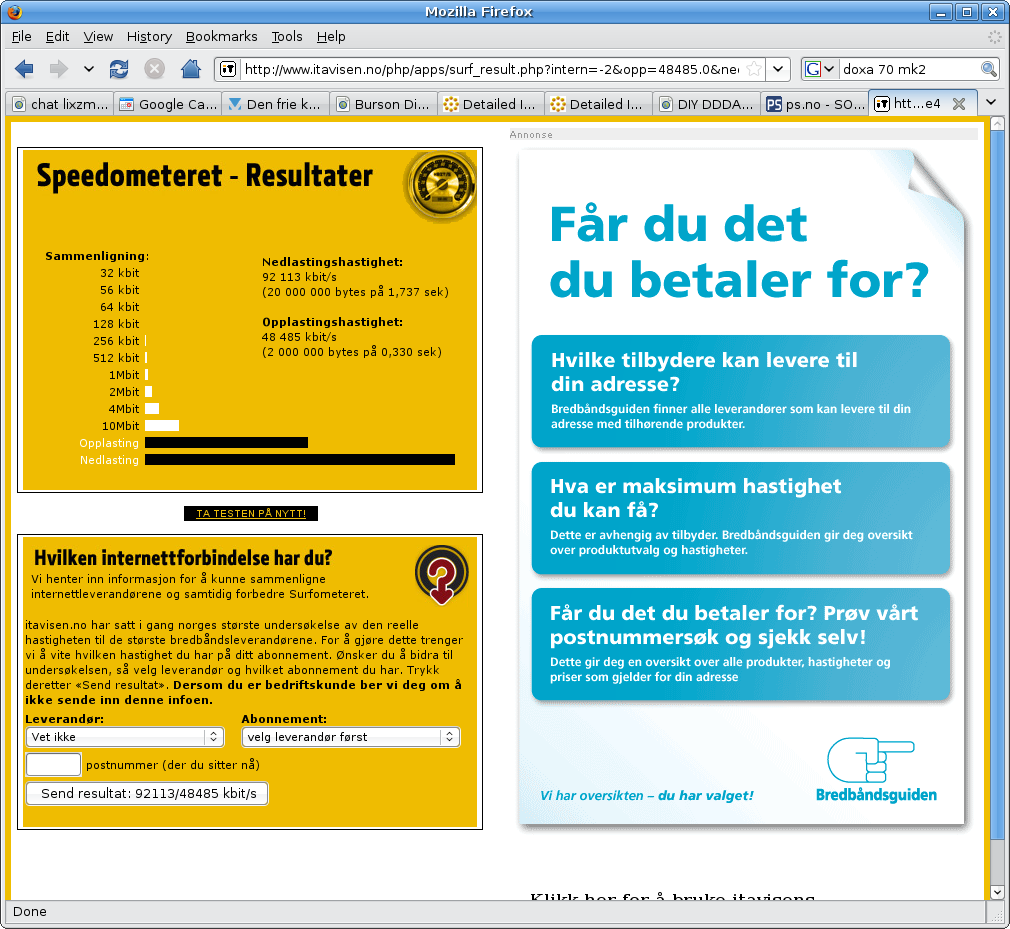Click the URL address field

coord(491,69)
